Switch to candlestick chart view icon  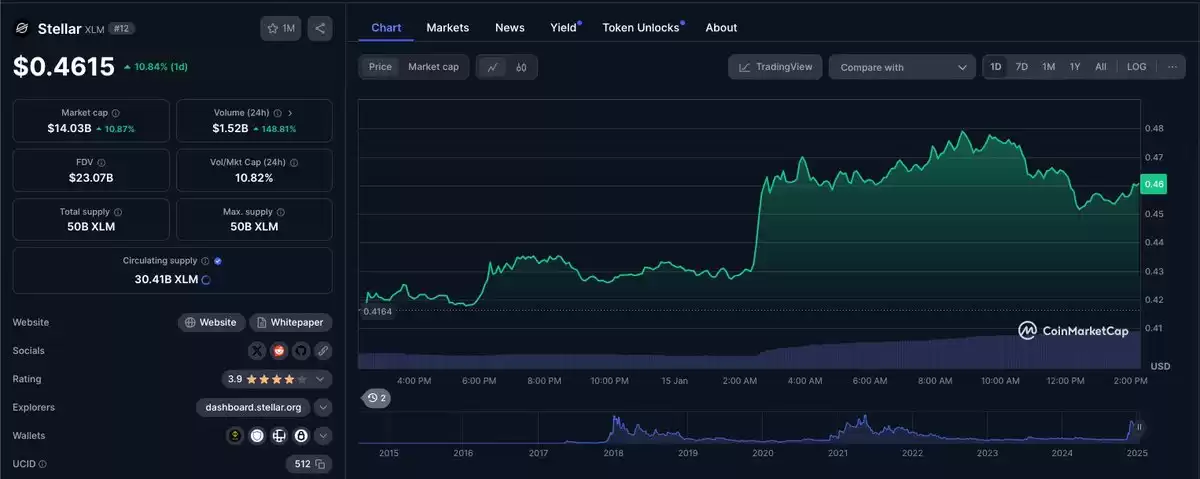click(x=521, y=67)
